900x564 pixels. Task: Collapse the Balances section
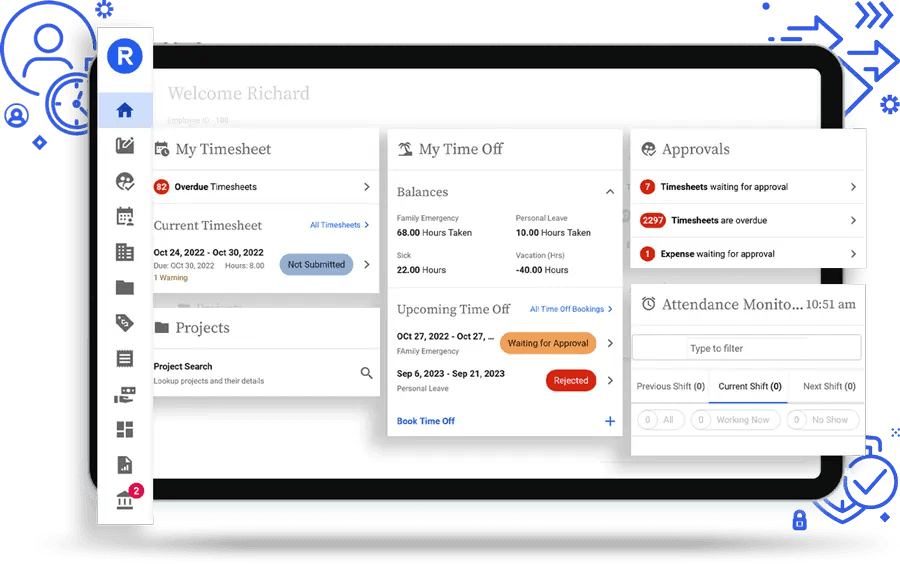610,192
